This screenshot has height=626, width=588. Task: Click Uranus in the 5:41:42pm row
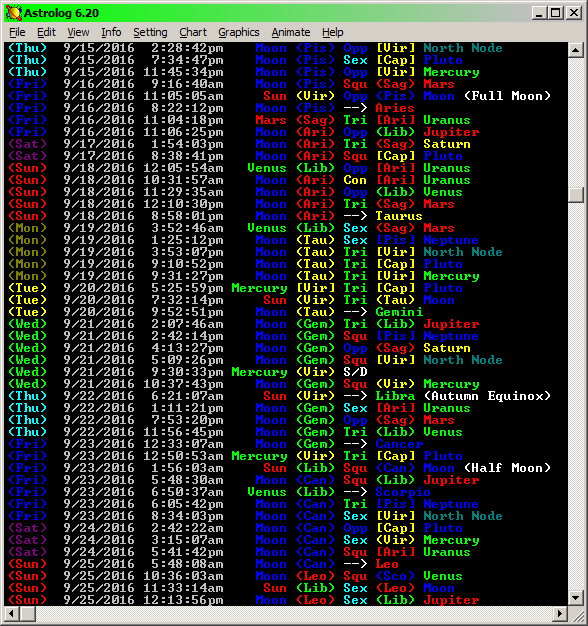pos(447,552)
